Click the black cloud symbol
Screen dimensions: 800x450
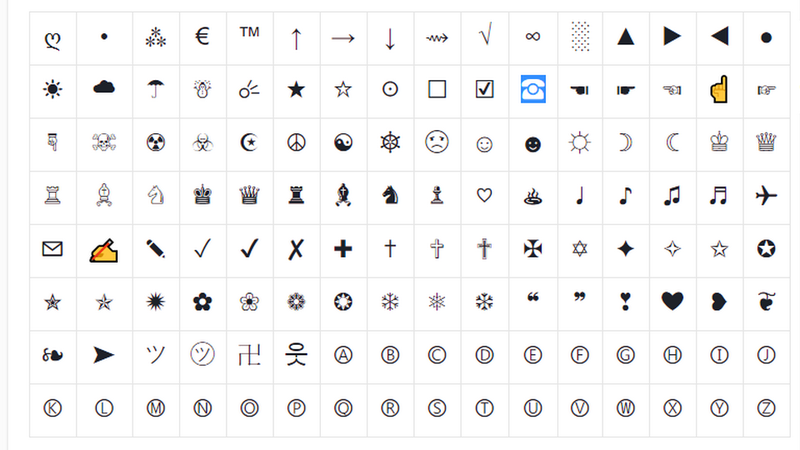click(104, 88)
